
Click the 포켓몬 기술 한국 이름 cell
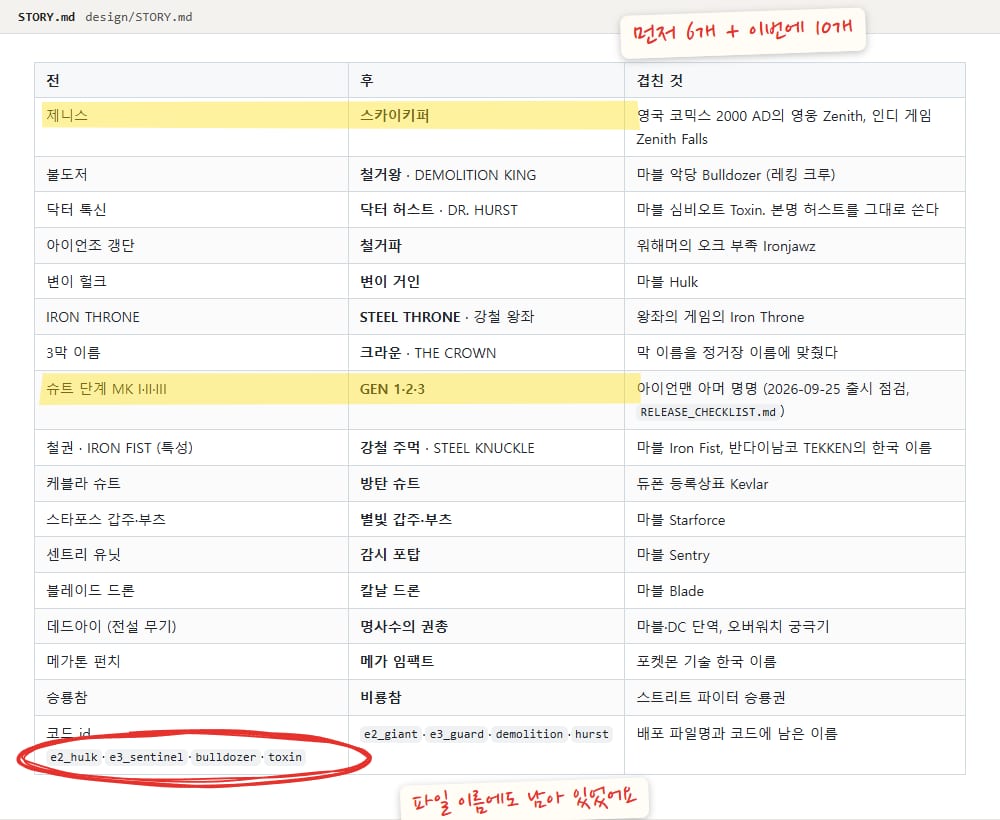[795, 661]
